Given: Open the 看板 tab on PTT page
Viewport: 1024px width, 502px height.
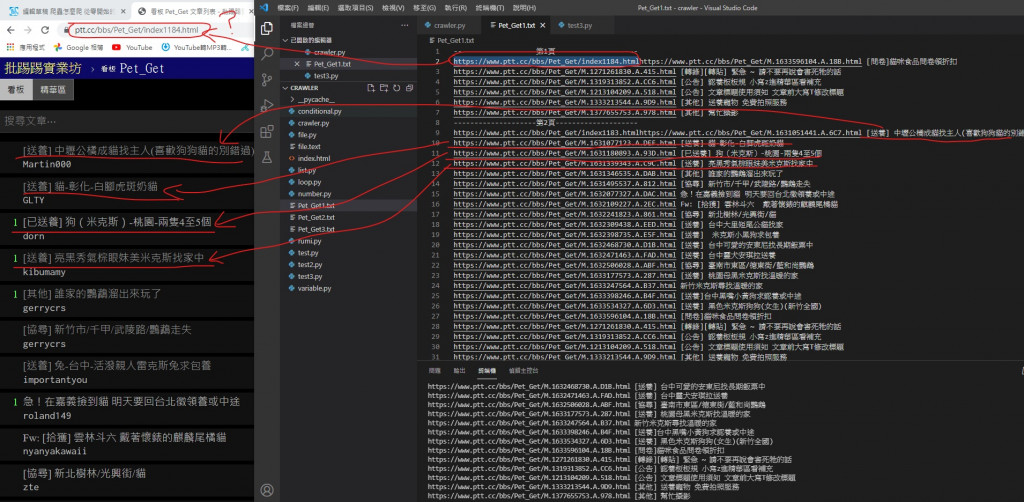Looking at the screenshot, I should coord(16,90).
